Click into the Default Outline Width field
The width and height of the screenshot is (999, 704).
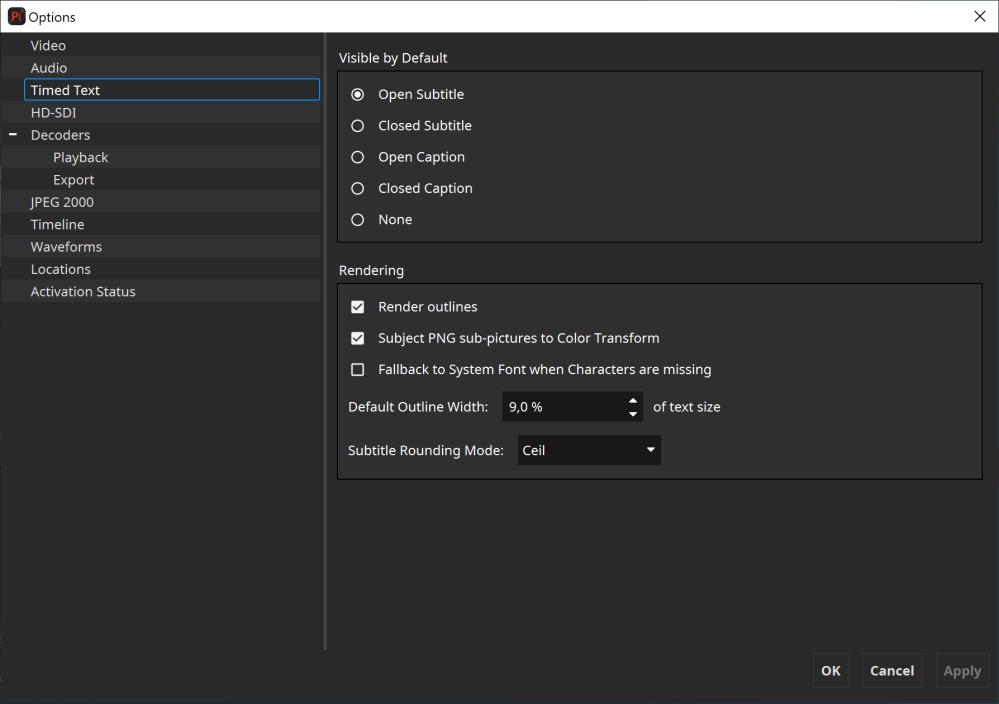[560, 407]
